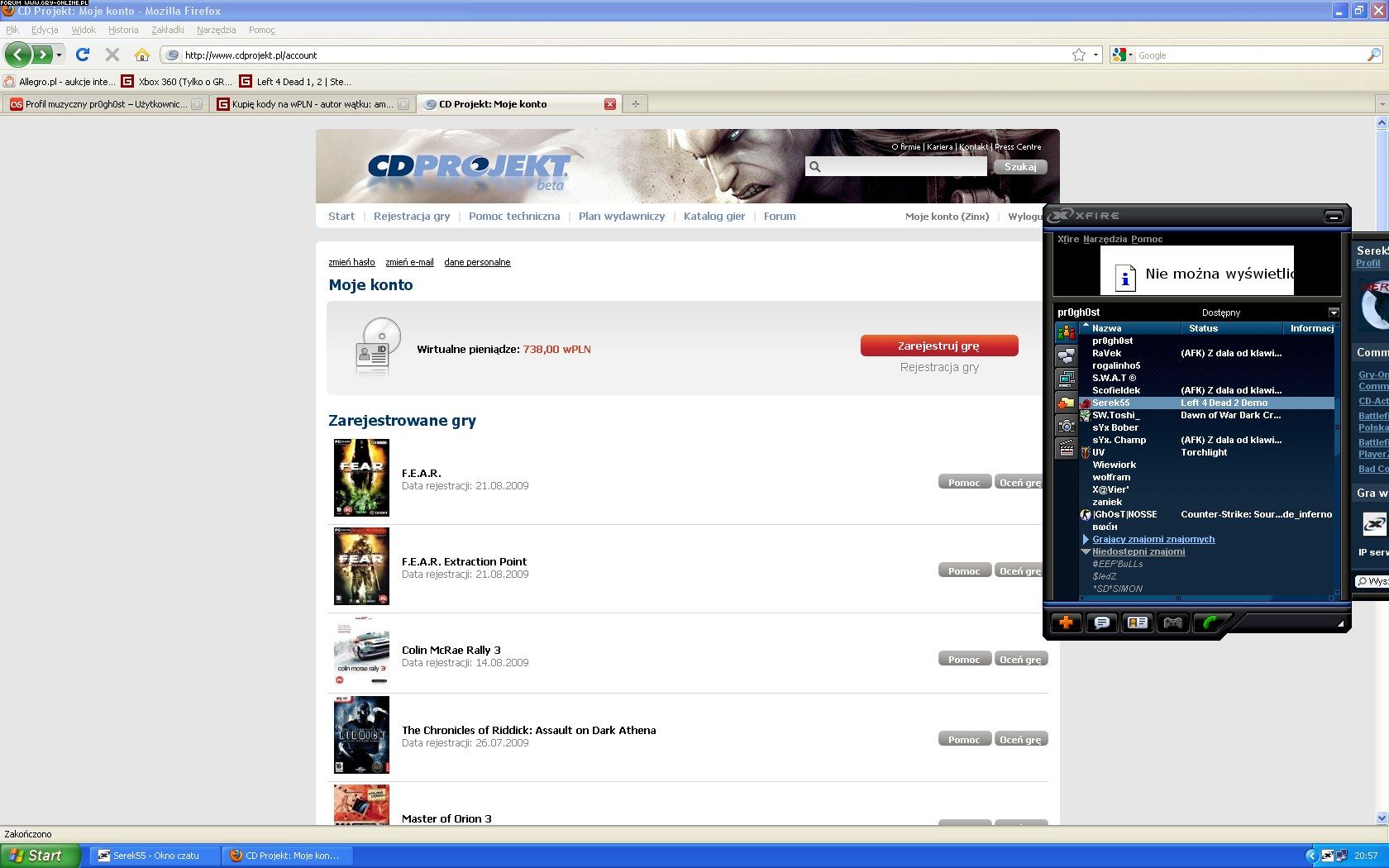Open the Xfire screenshots camera tab icon
This screenshot has height=868, width=1389.
click(x=1067, y=426)
